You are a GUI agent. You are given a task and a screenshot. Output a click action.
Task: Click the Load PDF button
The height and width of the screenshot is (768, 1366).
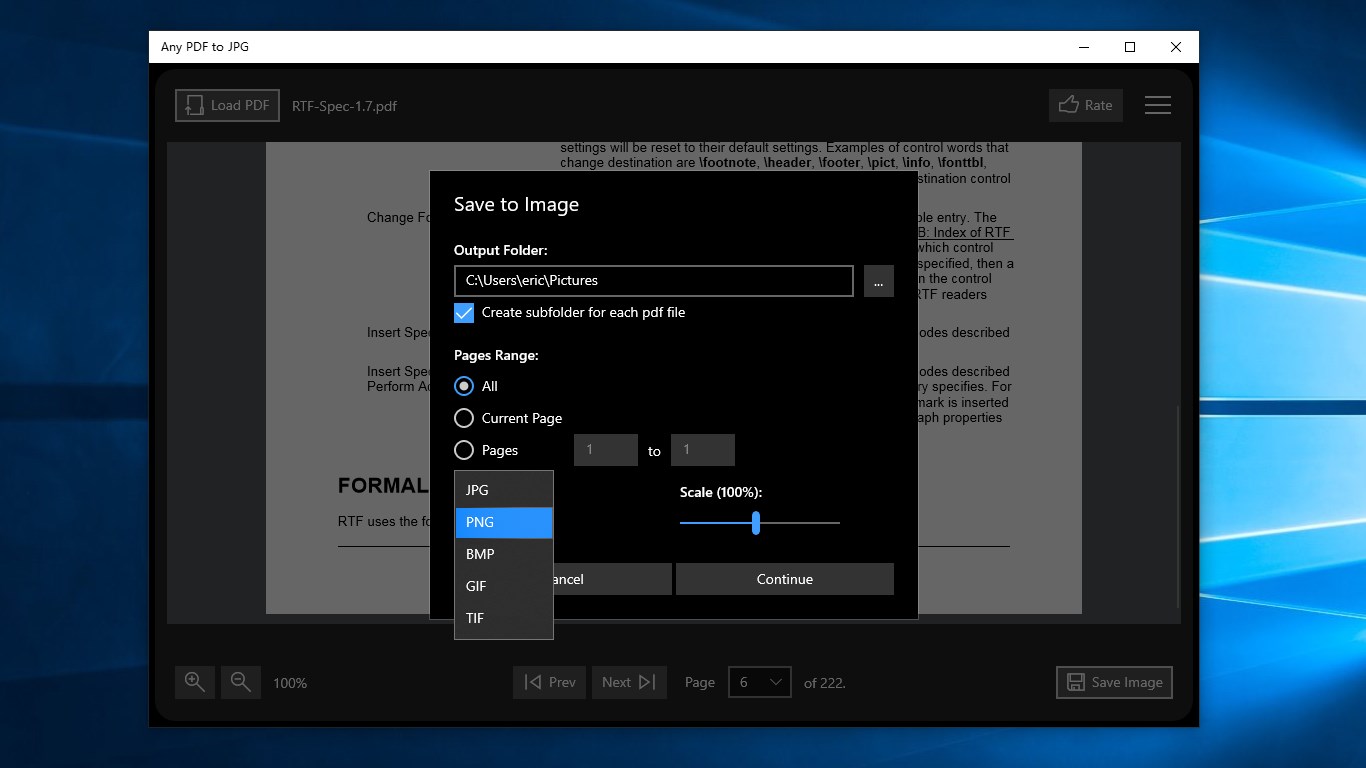coord(227,105)
